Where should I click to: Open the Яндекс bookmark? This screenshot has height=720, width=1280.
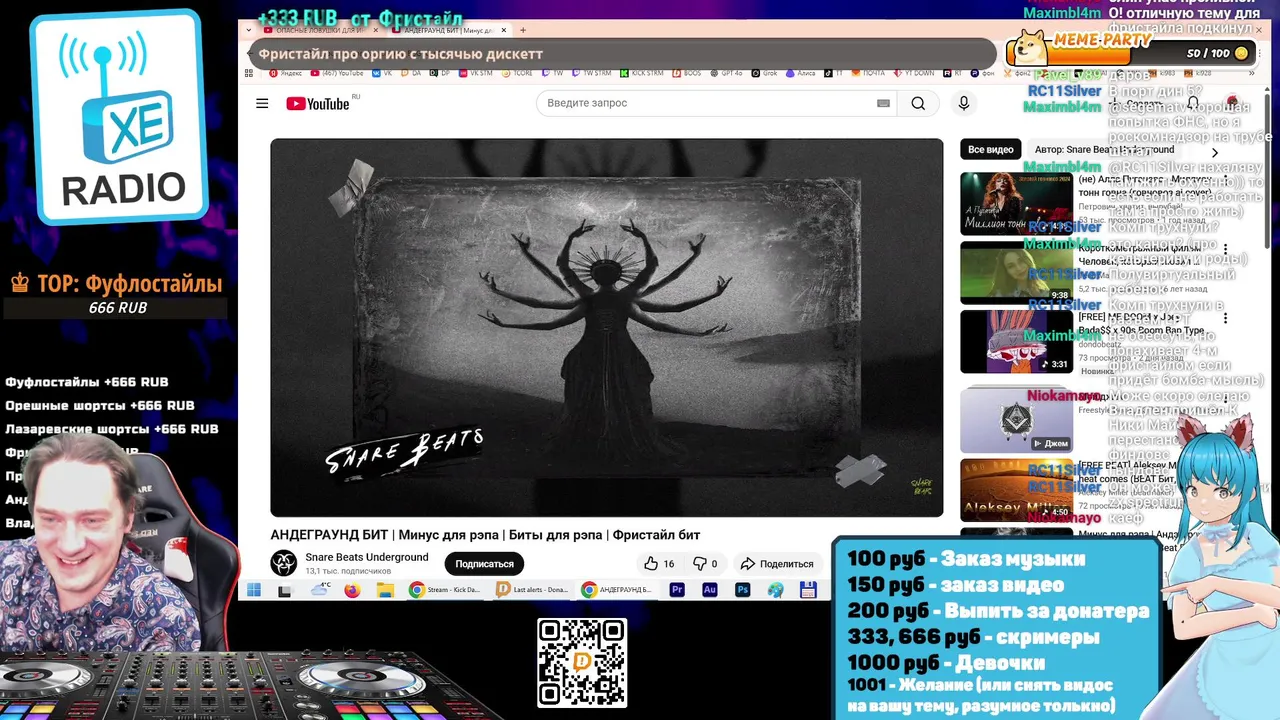[285, 73]
